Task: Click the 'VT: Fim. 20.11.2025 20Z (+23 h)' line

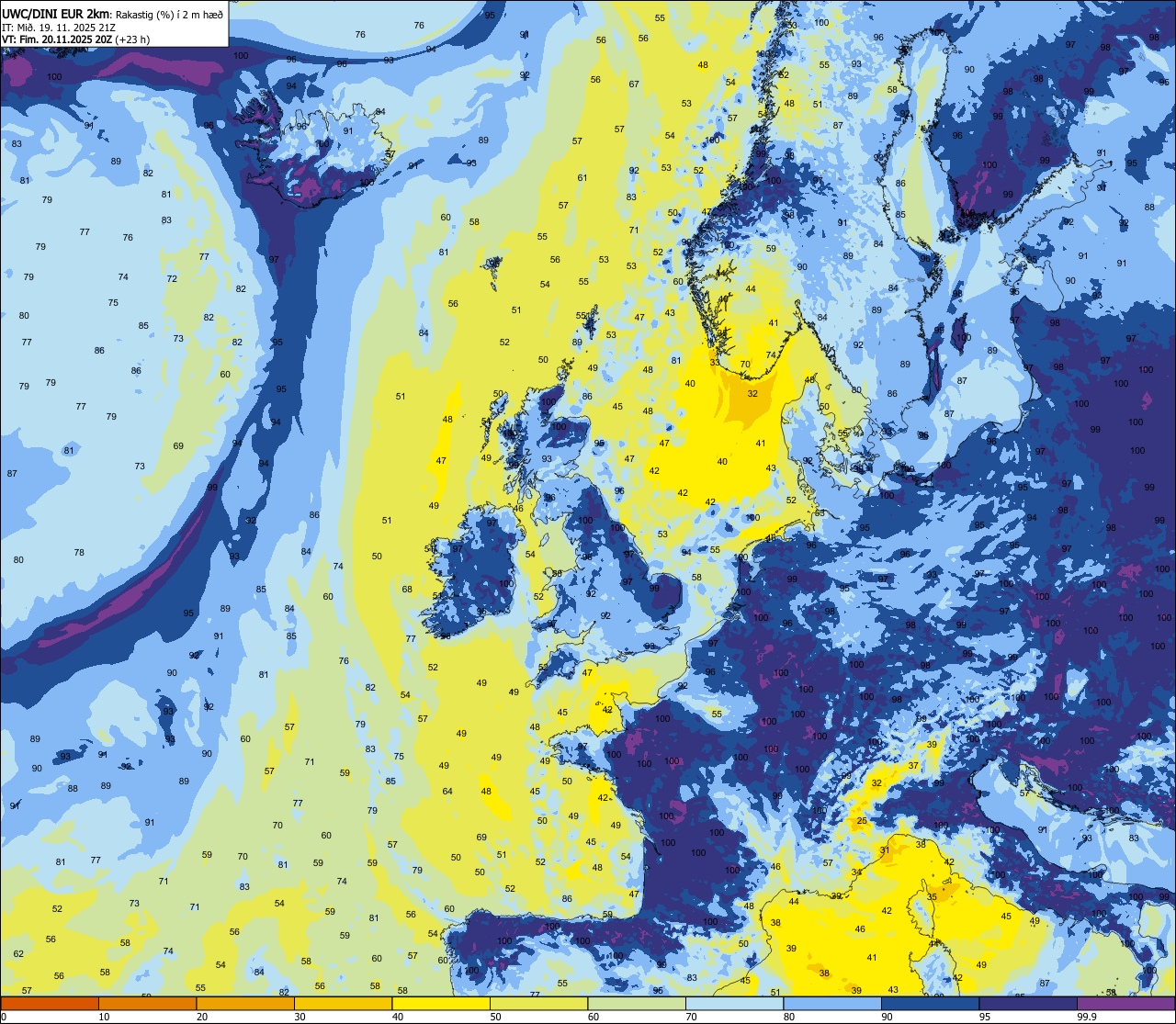Action: pyautogui.click(x=76, y=39)
